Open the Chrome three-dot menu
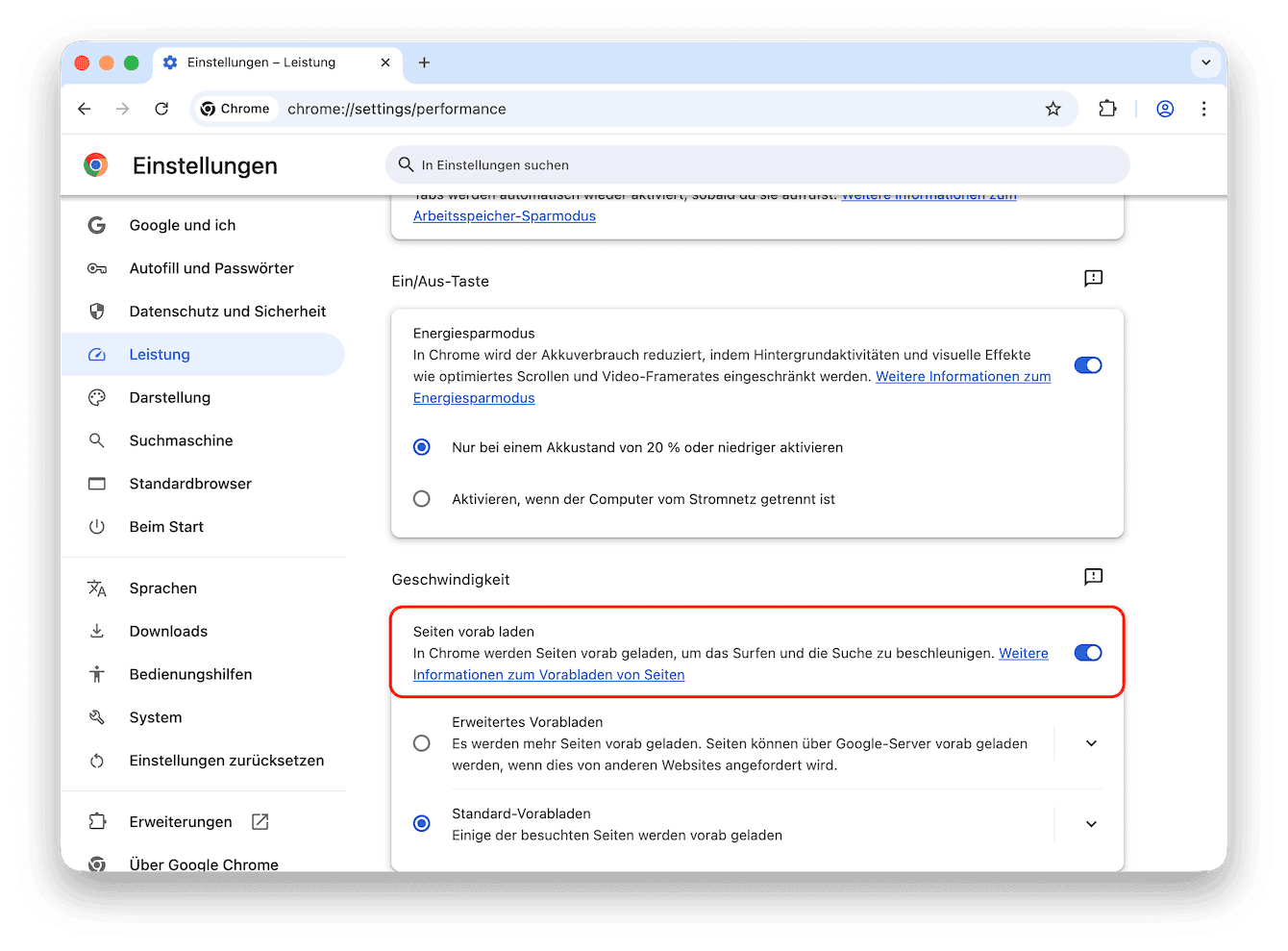Viewport: 1288px width, 951px height. 1203,109
